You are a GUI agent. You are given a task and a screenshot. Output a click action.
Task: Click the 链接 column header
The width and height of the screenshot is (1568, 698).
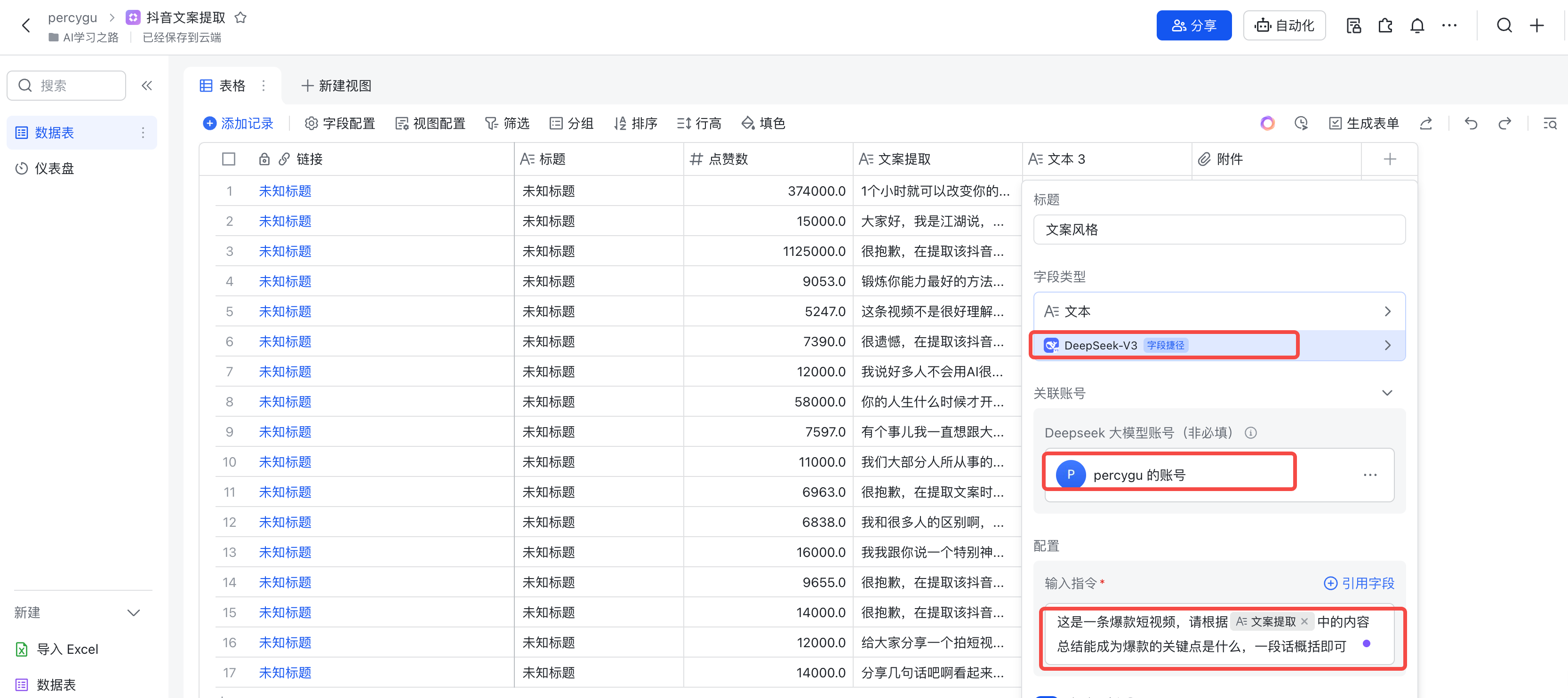coord(386,159)
